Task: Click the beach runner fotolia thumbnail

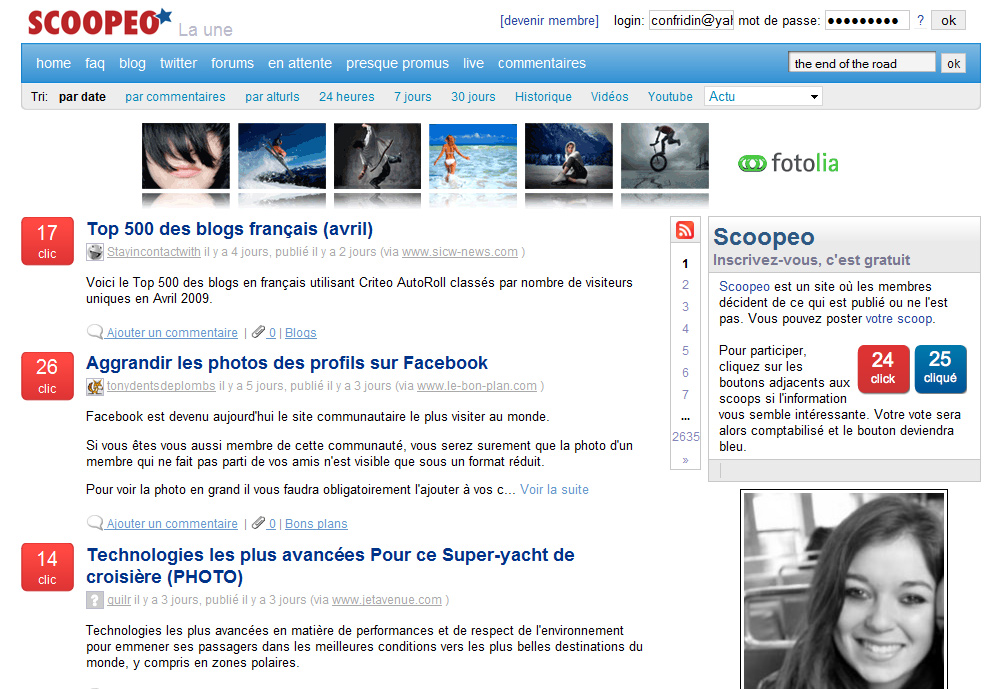Action: click(473, 156)
